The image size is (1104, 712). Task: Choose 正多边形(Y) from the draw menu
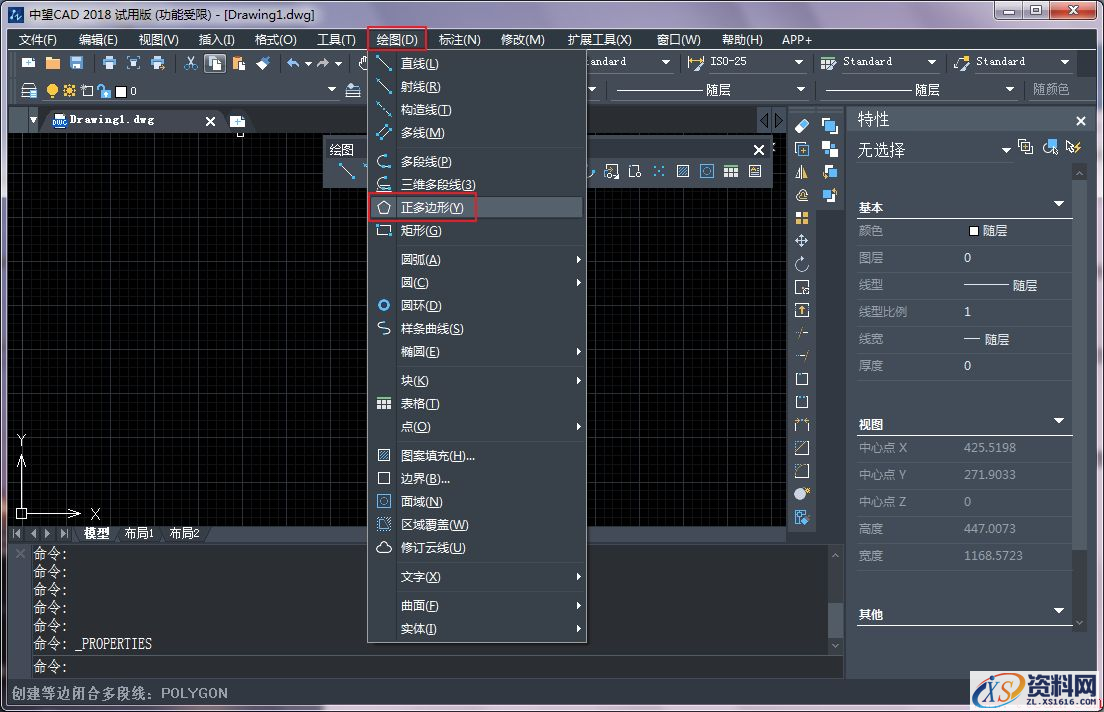click(432, 207)
